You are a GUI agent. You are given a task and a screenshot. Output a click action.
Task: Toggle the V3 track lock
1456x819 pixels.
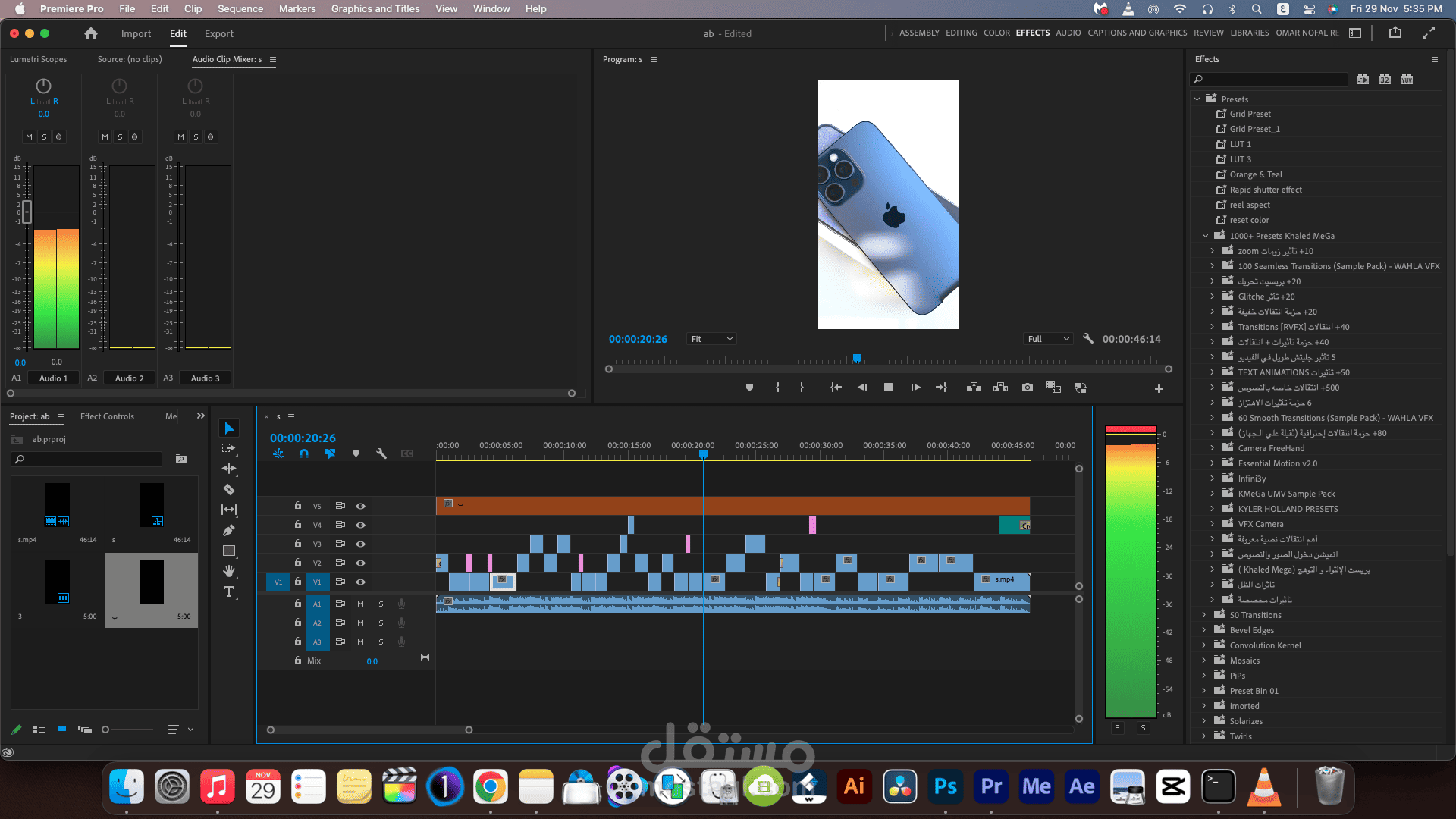[298, 544]
